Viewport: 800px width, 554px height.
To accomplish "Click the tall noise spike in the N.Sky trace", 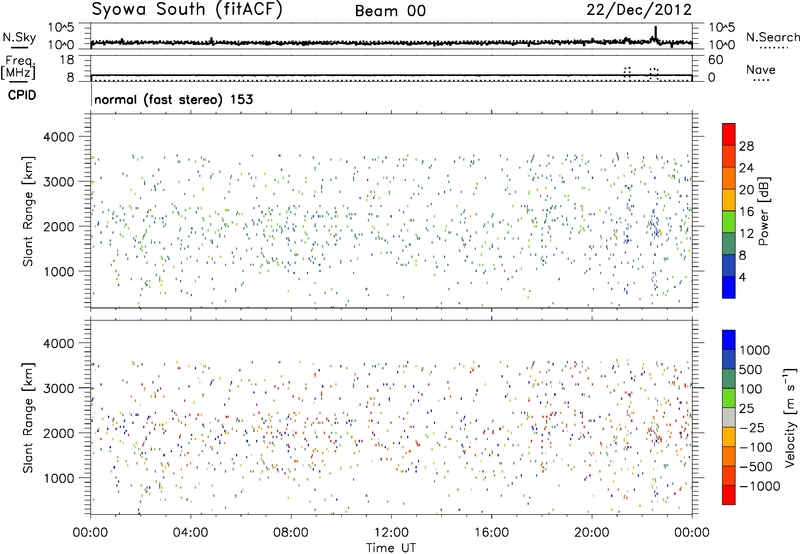I will tap(656, 33).
